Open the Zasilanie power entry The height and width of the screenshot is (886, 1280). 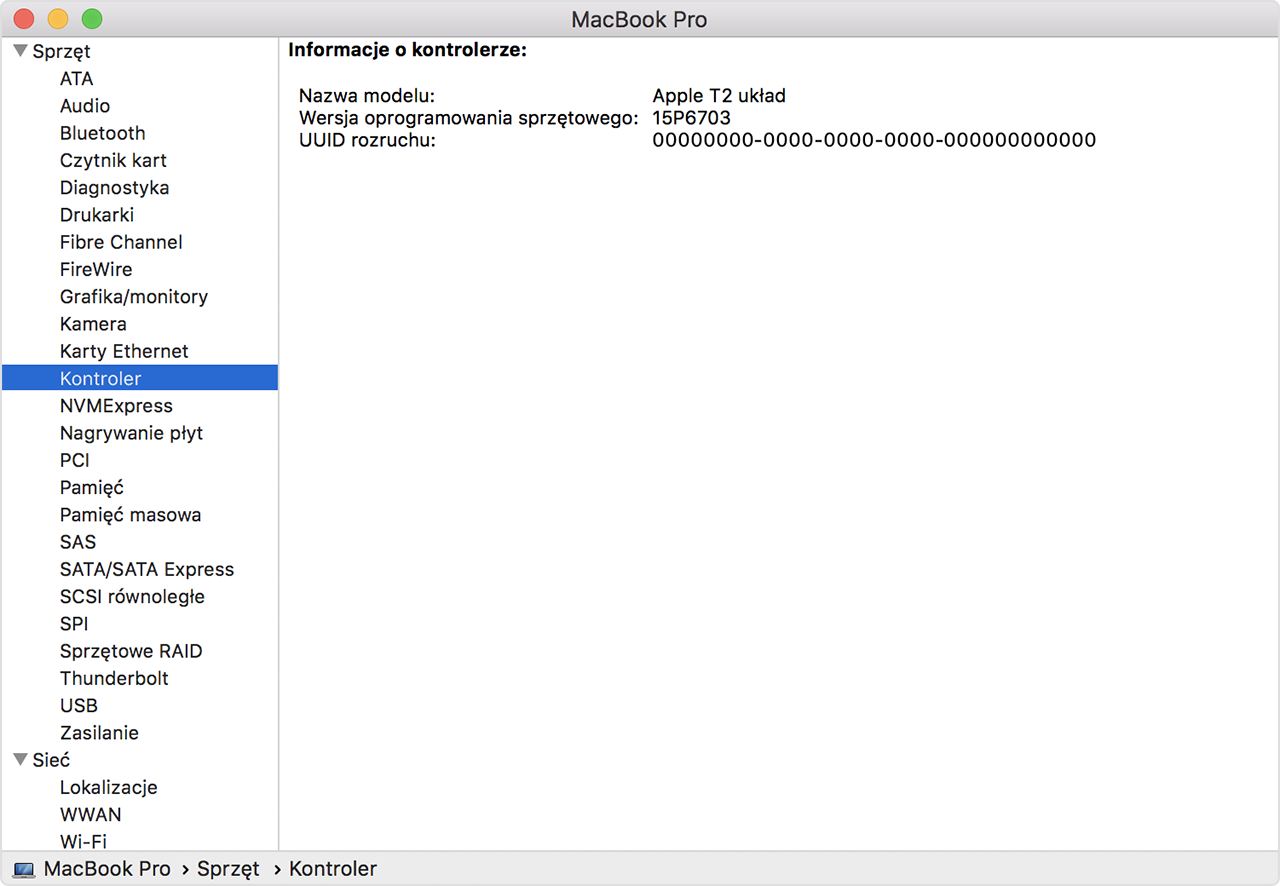[99, 733]
